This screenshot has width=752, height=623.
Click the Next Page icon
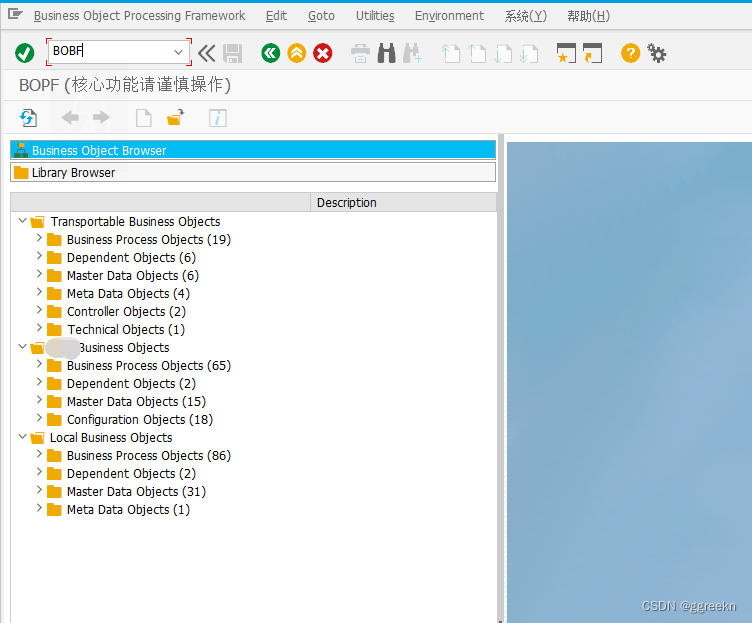(503, 53)
